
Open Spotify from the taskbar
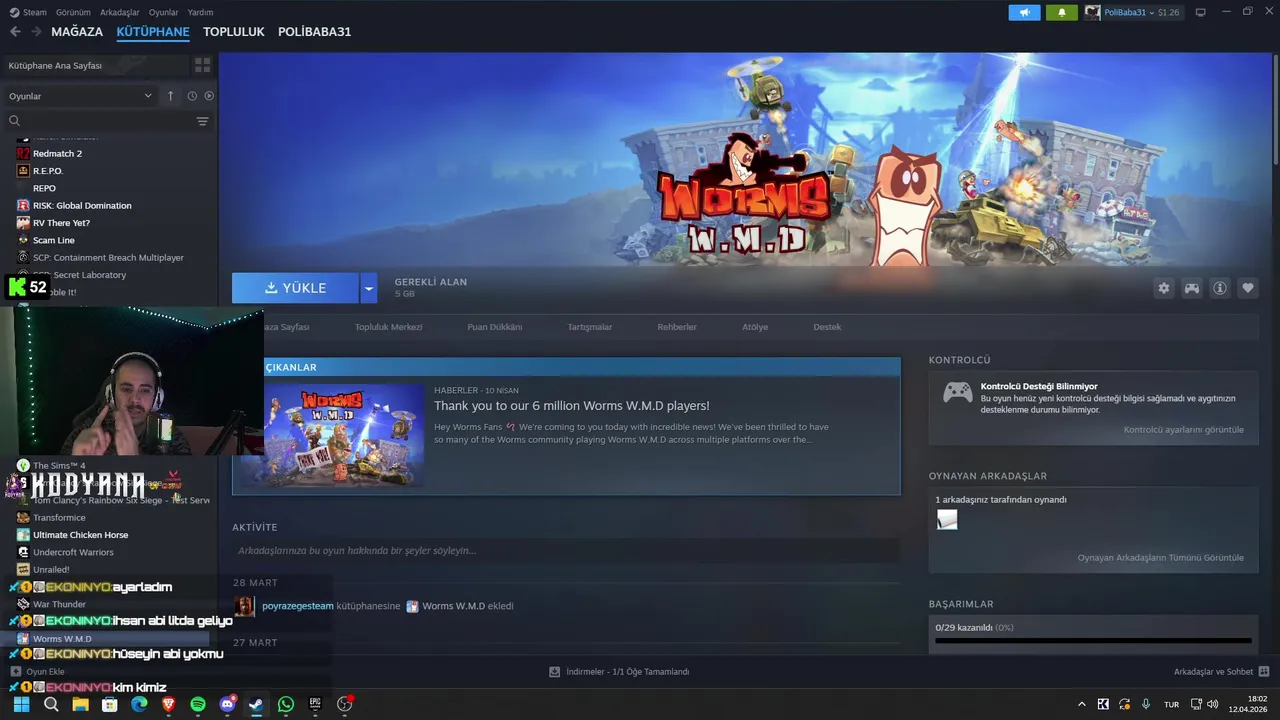198,704
